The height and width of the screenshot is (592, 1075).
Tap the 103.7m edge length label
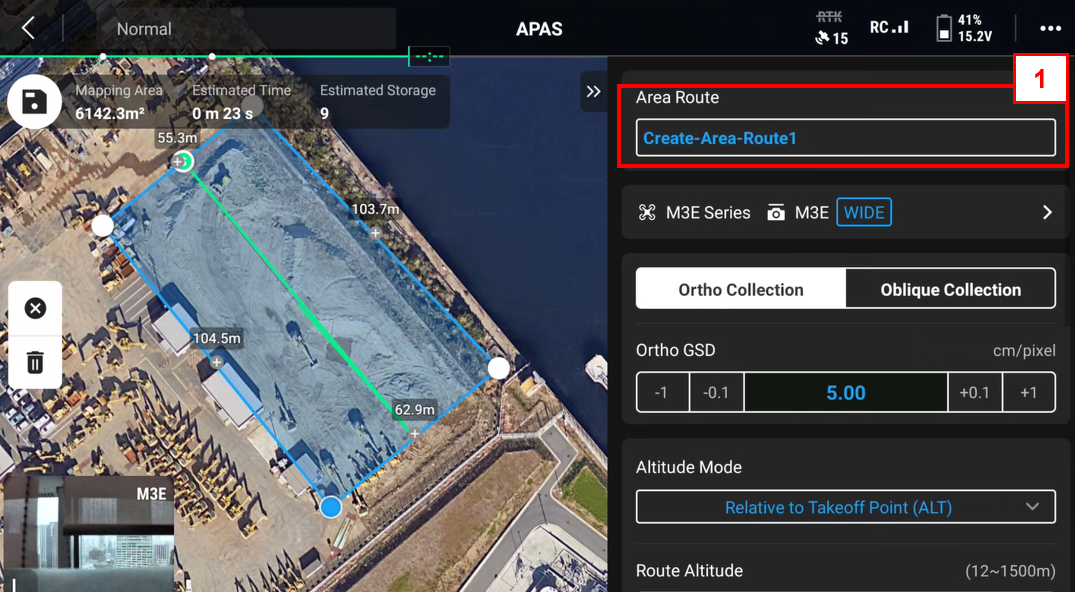click(x=375, y=209)
